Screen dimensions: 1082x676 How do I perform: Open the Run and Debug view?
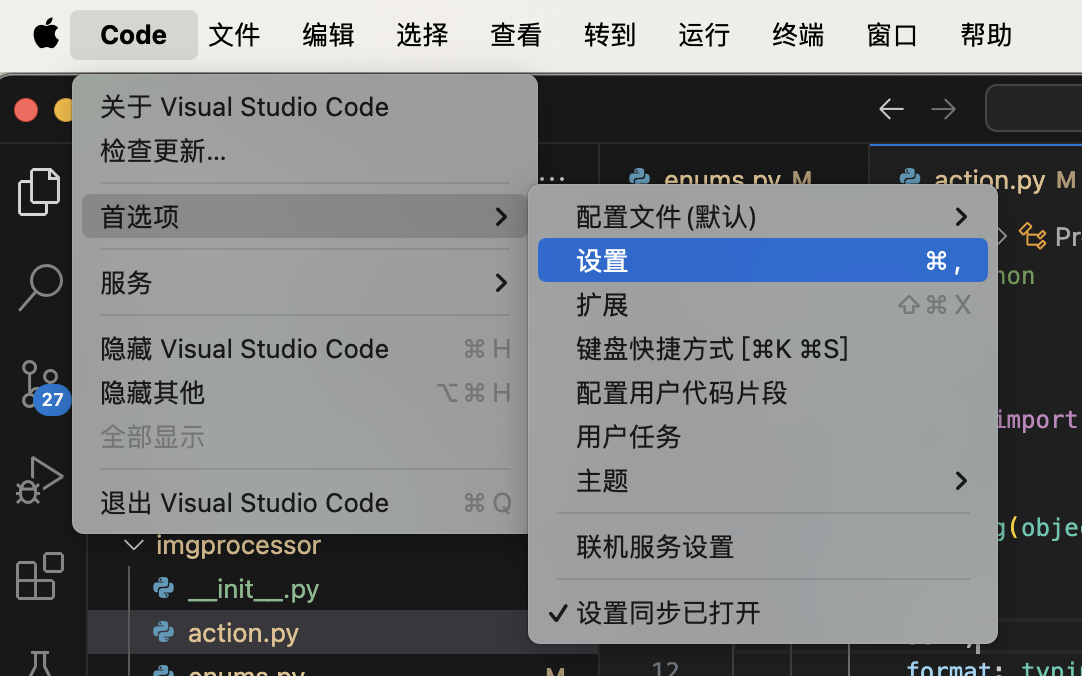click(39, 480)
